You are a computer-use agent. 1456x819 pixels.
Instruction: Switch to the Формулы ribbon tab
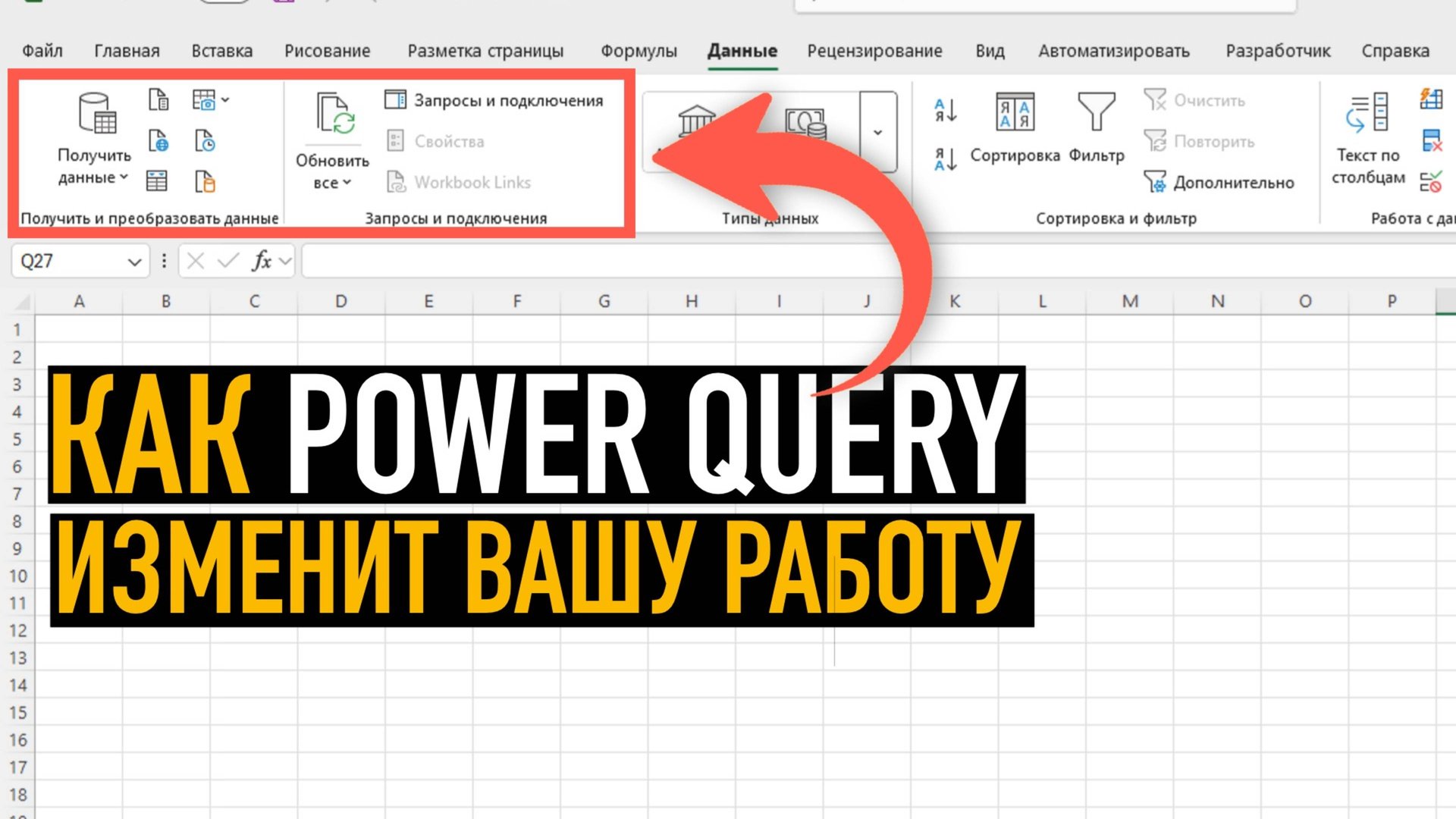(x=639, y=51)
